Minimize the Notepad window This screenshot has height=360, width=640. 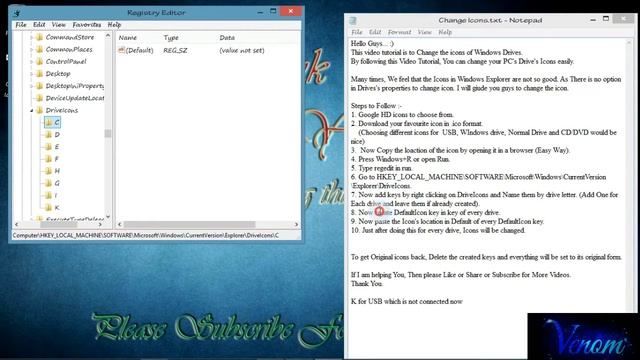(x=593, y=19)
